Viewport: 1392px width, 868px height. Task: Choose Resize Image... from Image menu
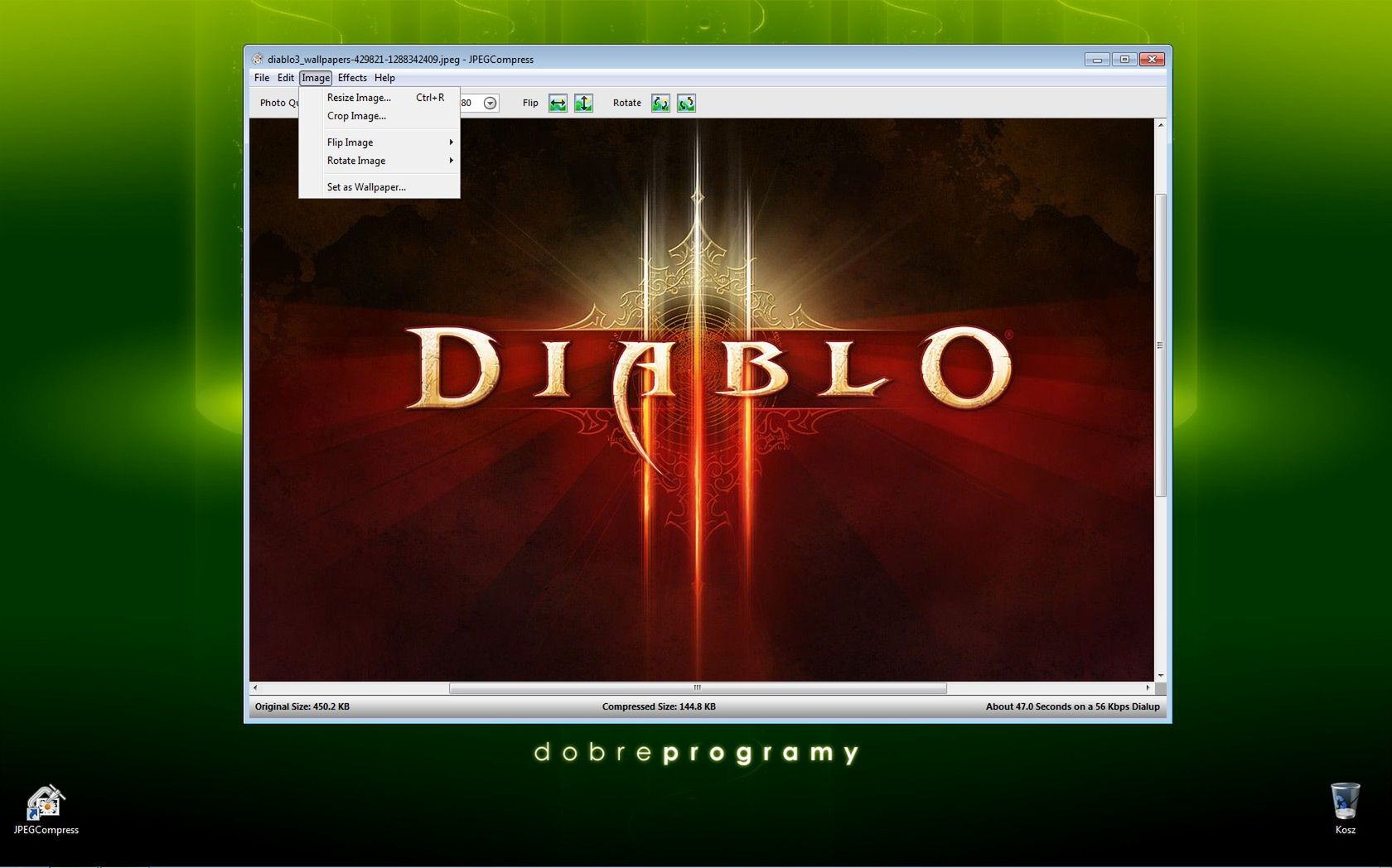379,98
